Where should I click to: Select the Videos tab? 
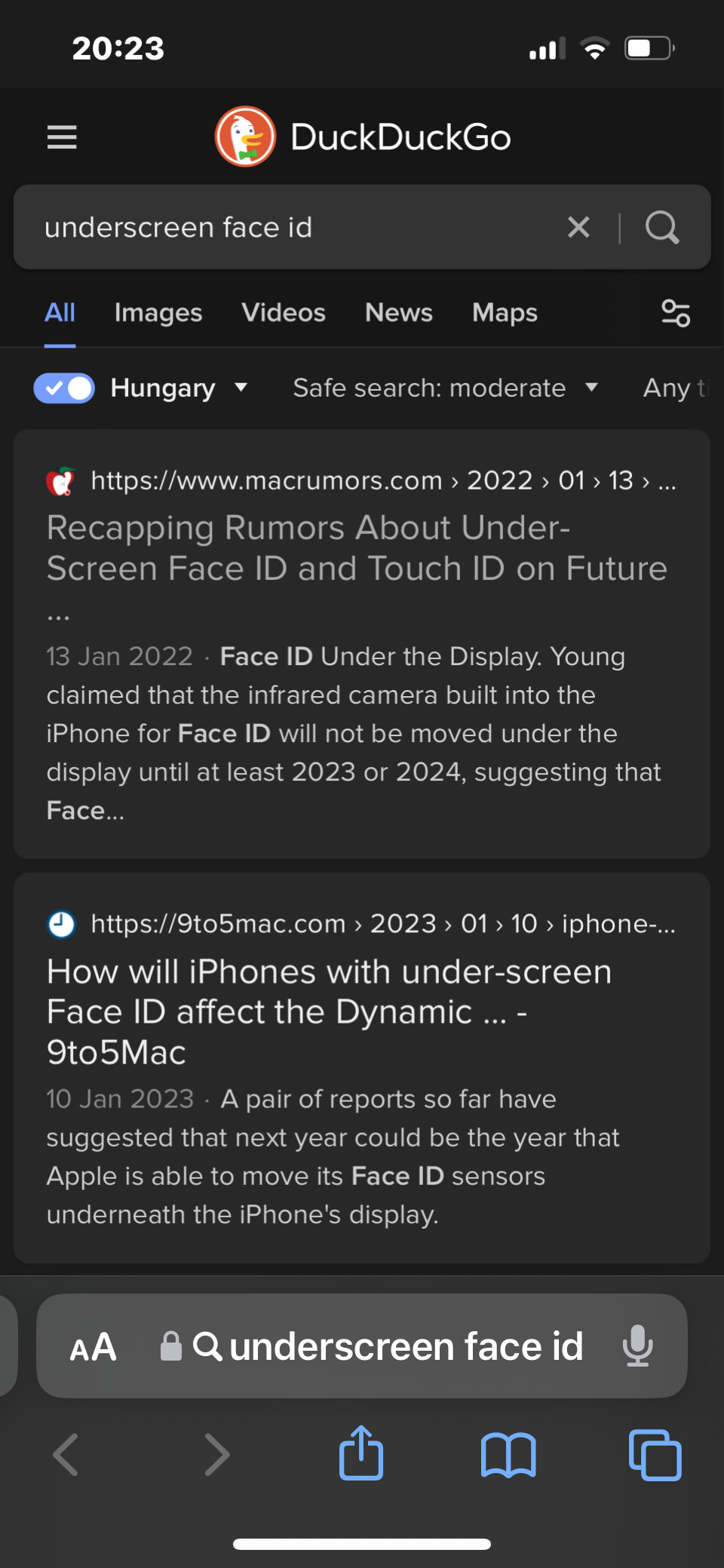(284, 313)
